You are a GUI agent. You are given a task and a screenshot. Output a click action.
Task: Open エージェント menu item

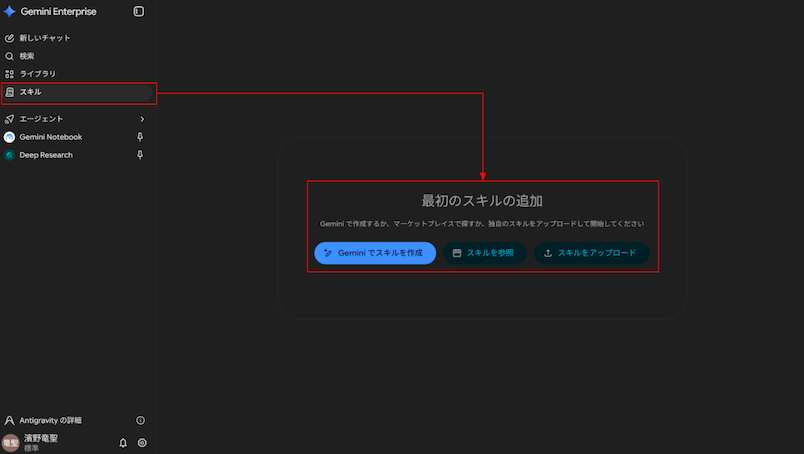click(x=77, y=119)
